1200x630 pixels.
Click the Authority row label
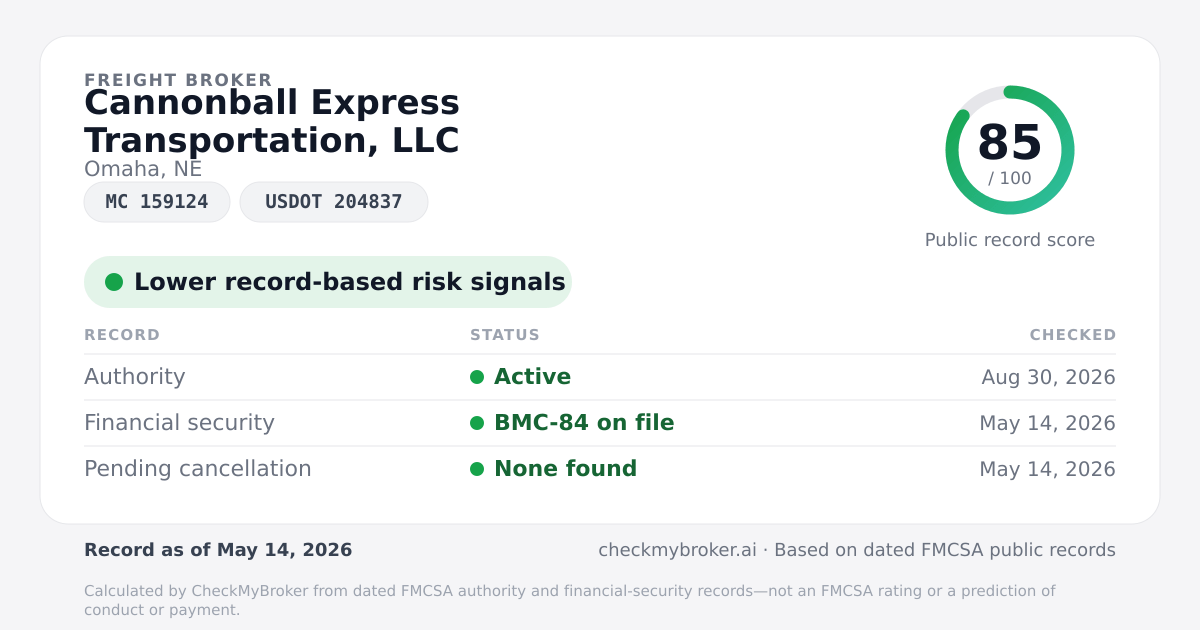[x=135, y=377]
